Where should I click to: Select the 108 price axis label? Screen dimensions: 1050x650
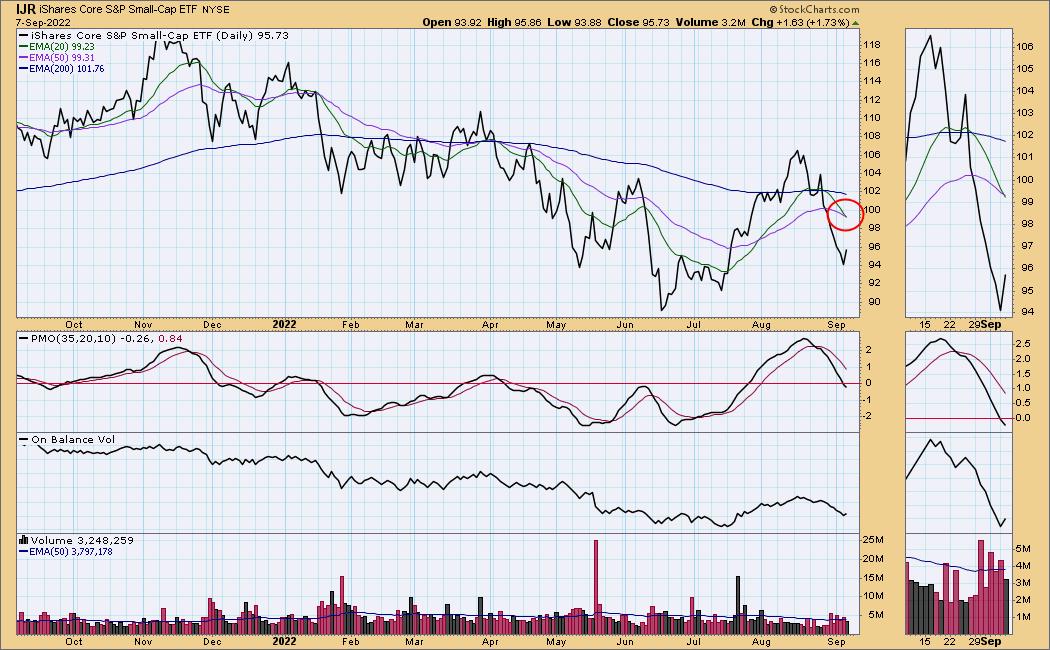871,136
